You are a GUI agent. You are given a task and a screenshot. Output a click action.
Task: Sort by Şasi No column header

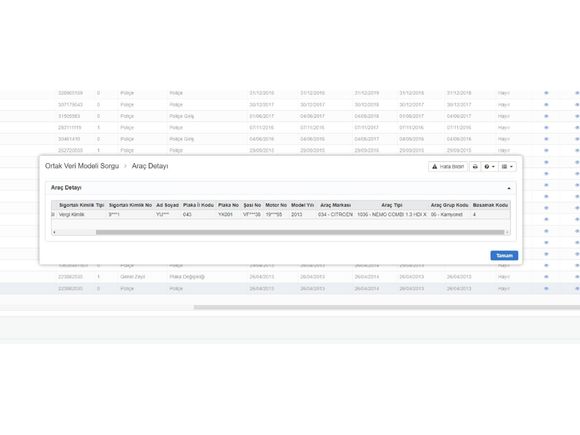pos(252,205)
